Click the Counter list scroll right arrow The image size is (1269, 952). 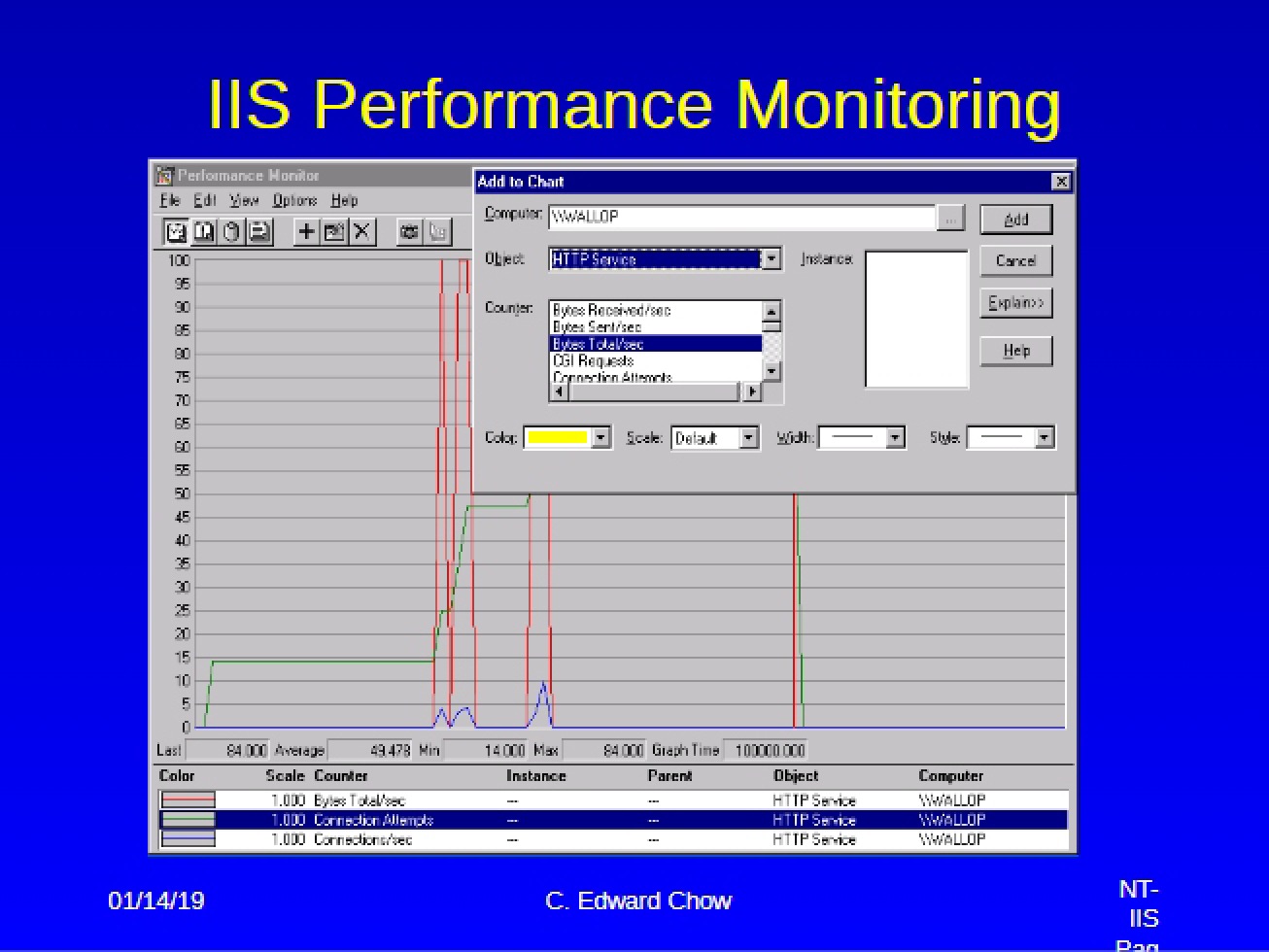[x=751, y=391]
